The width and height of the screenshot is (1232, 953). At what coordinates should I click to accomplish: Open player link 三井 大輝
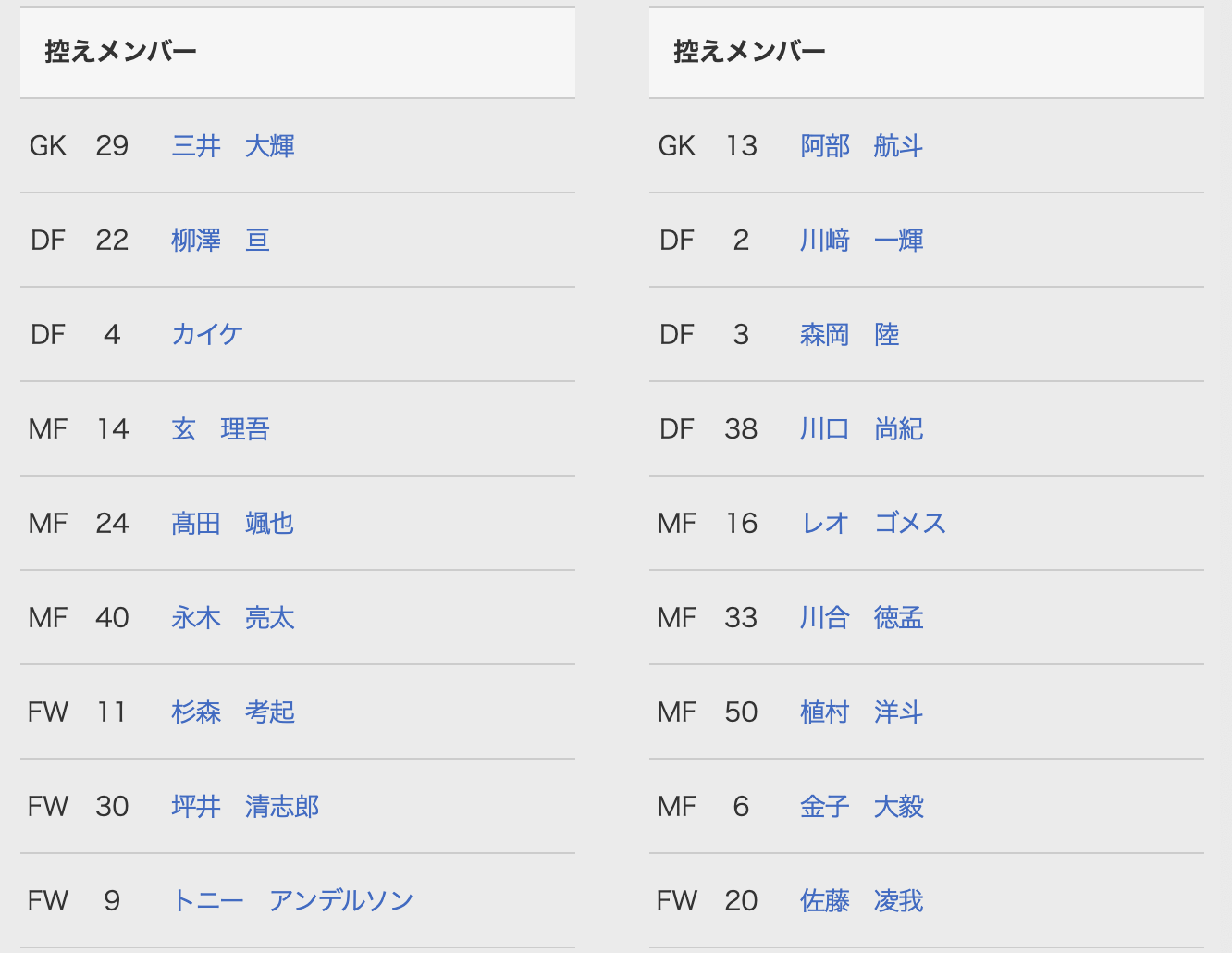point(233,146)
